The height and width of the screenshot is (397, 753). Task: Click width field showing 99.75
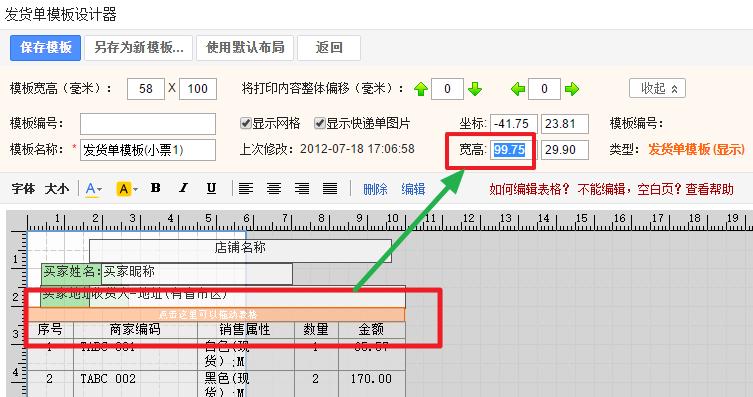[514, 150]
